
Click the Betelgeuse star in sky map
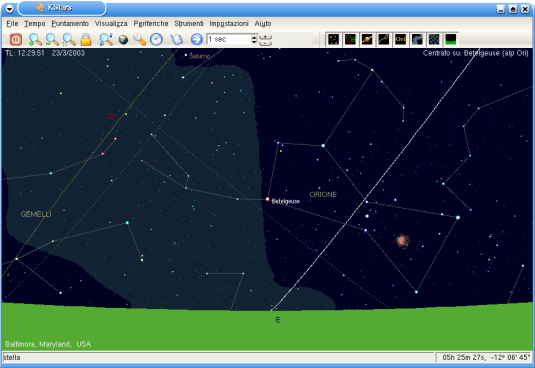click(268, 199)
